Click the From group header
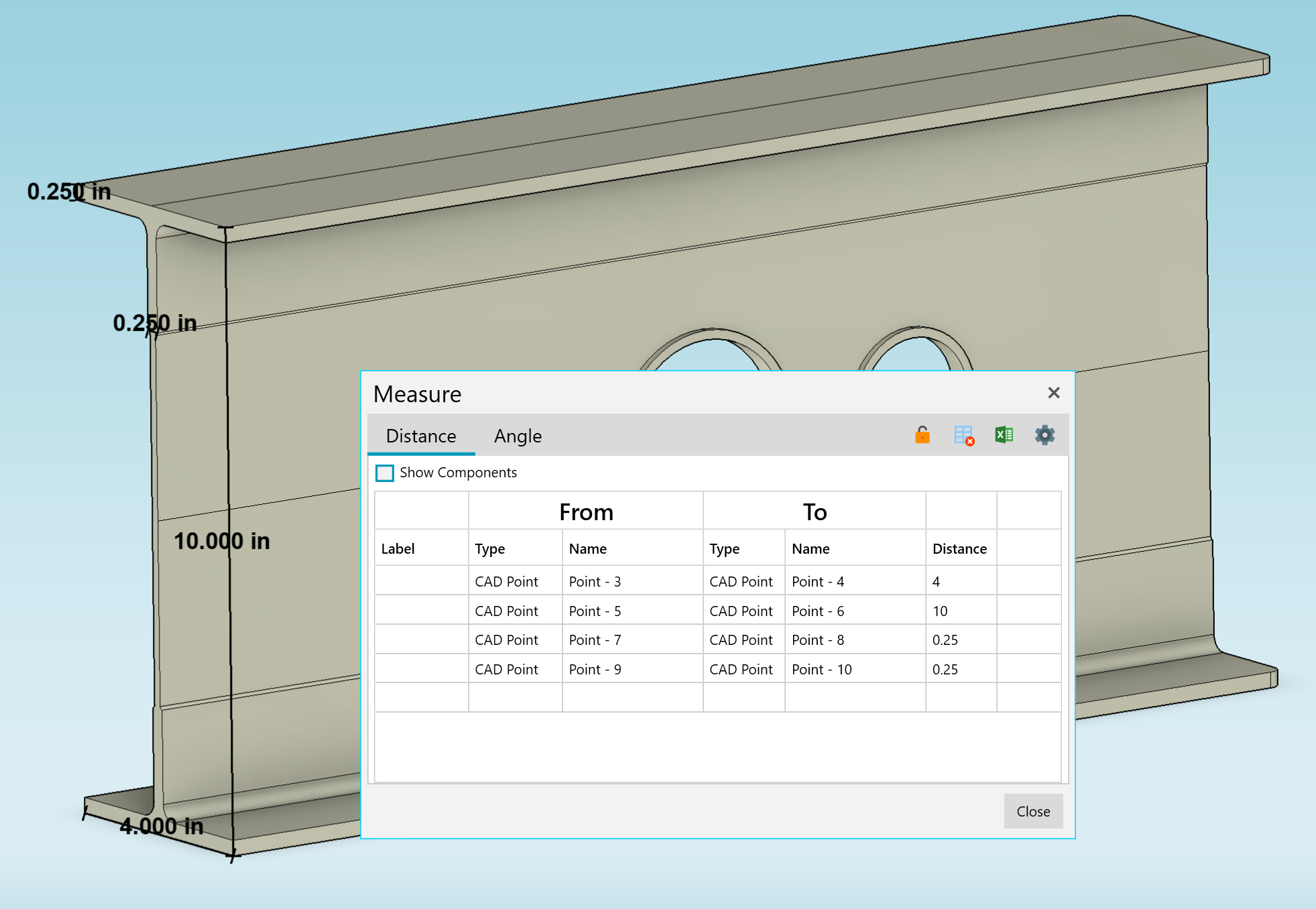The image size is (1316, 909). tap(586, 512)
